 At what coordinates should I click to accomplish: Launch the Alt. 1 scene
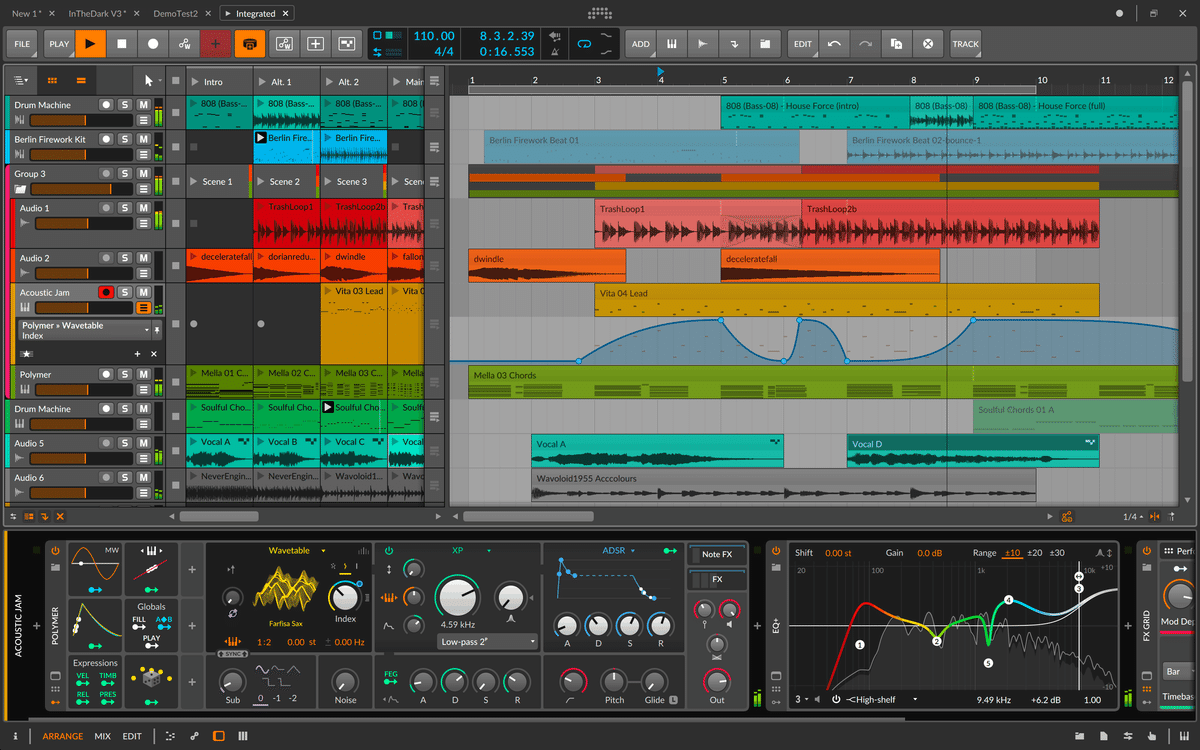point(262,82)
